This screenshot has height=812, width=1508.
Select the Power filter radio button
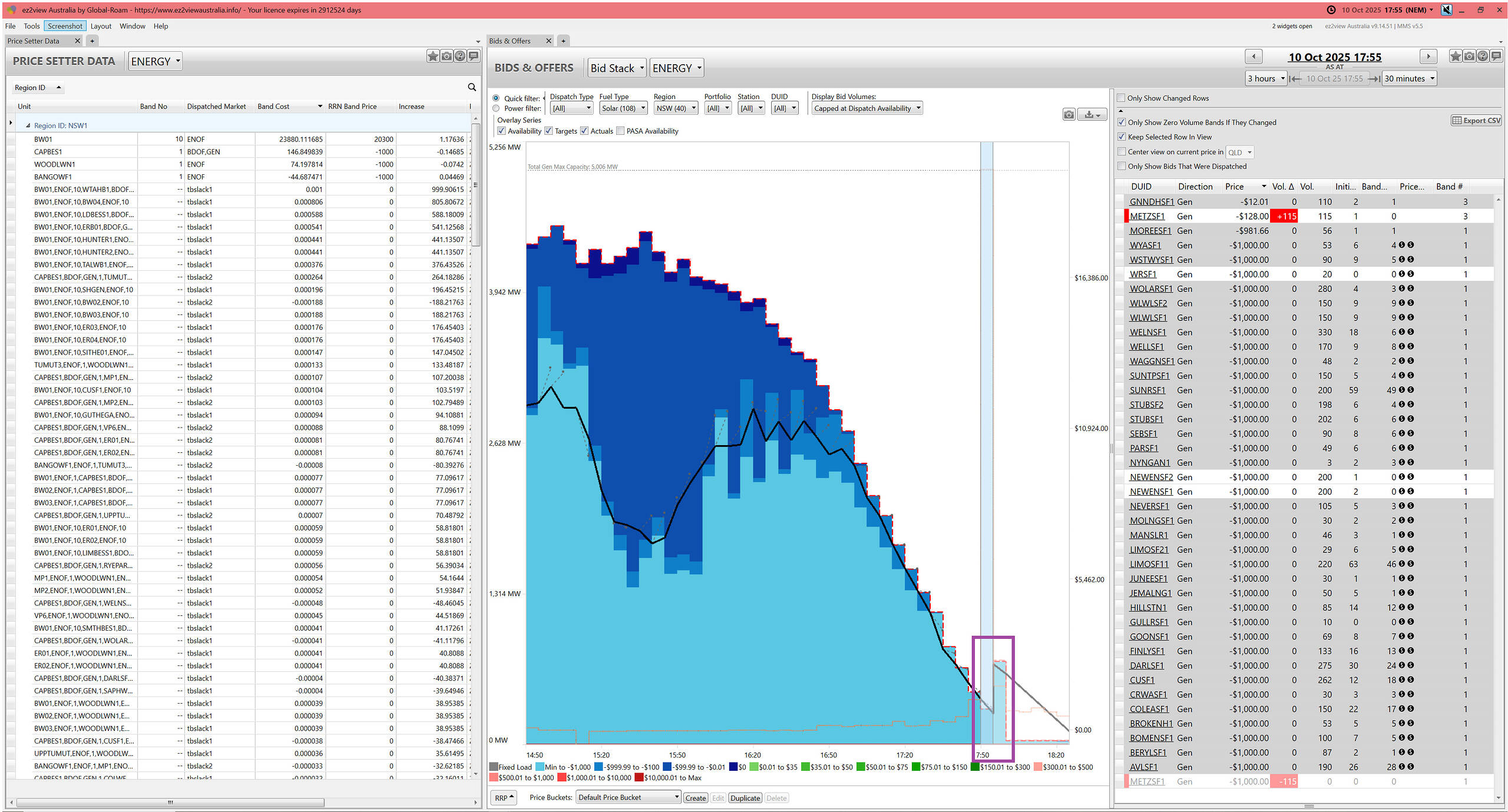pos(496,108)
